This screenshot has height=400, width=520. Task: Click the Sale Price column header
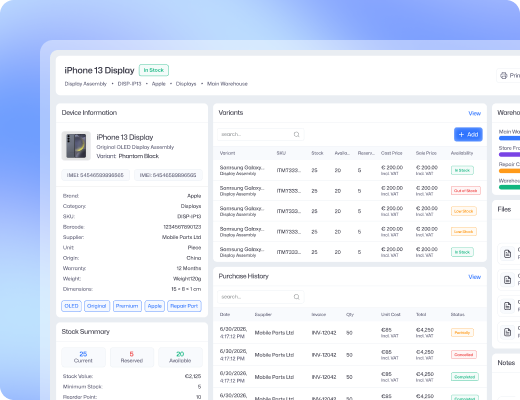click(426, 153)
